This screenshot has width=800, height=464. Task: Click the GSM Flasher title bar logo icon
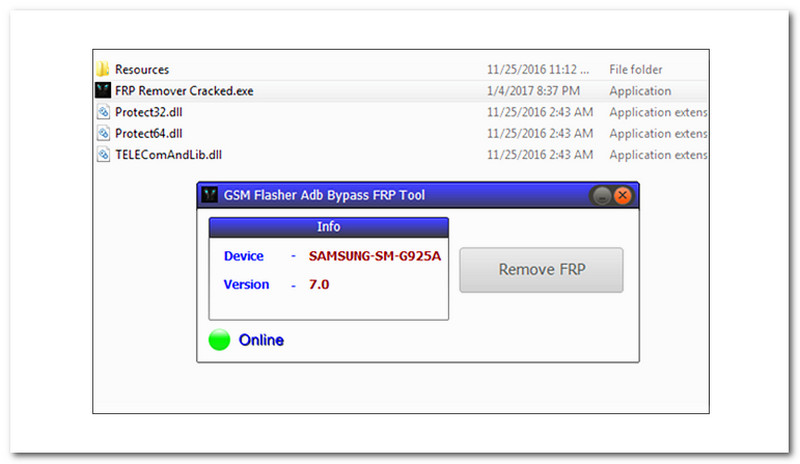210,194
